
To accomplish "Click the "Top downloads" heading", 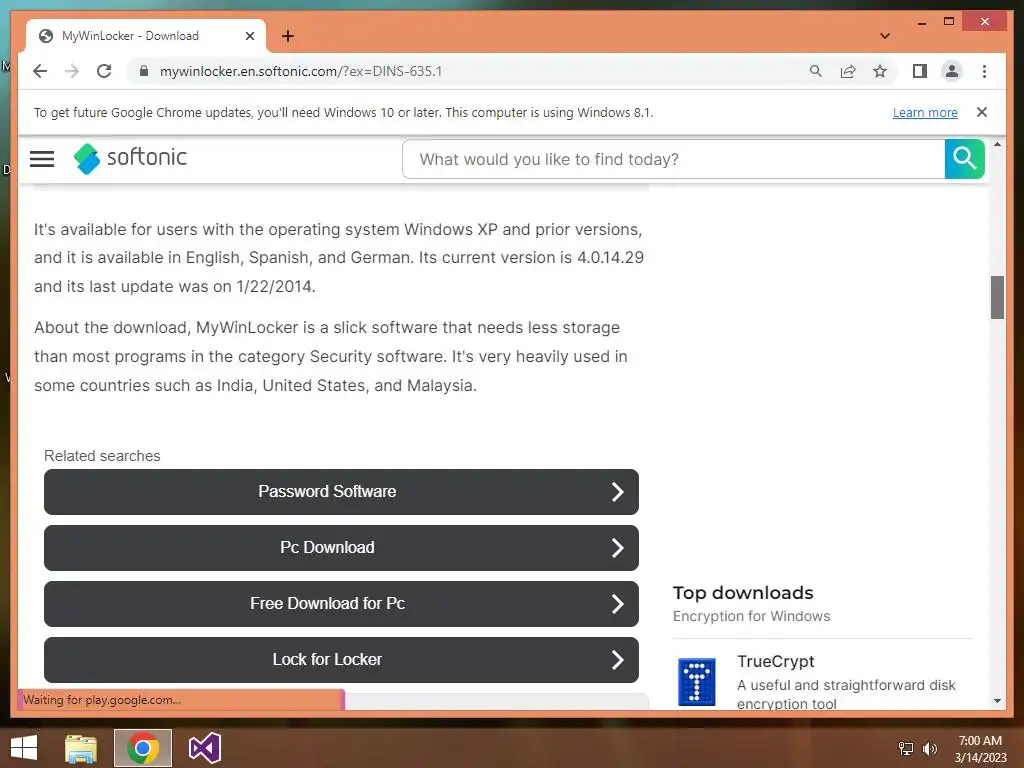I will (x=743, y=593).
